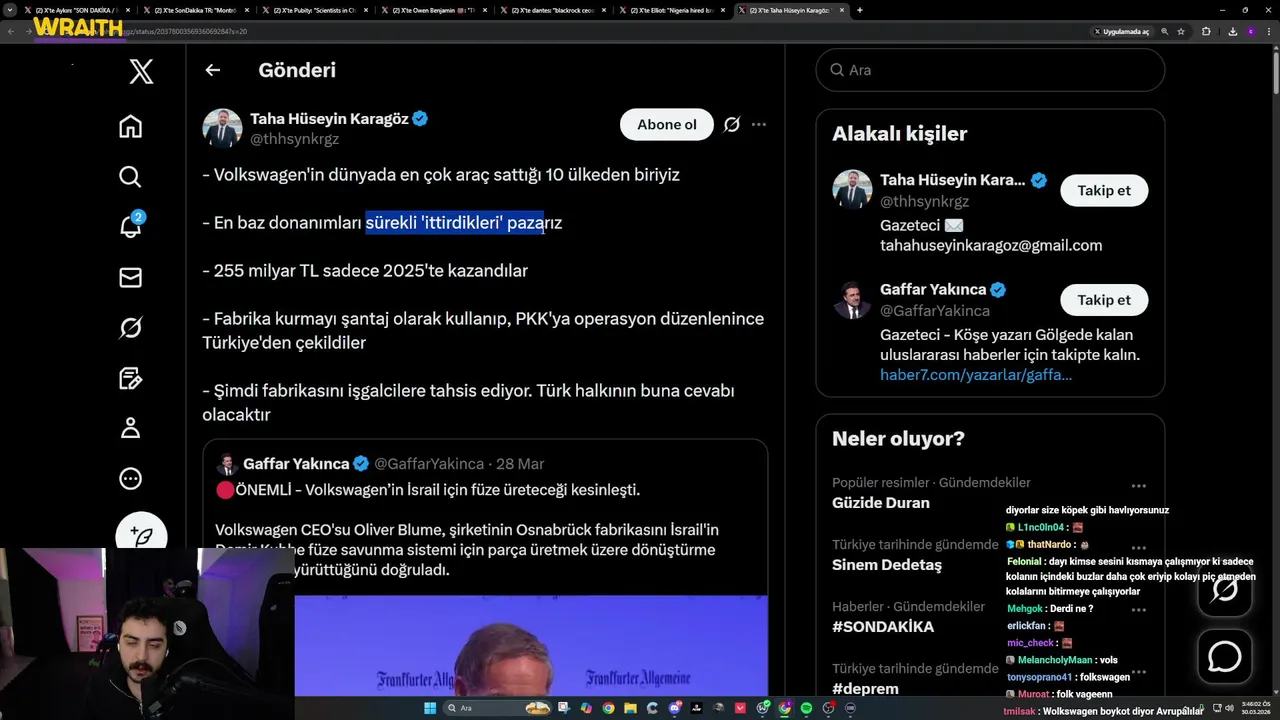Open Notifications bell with 2 badge
The image size is (1280, 720).
click(131, 226)
